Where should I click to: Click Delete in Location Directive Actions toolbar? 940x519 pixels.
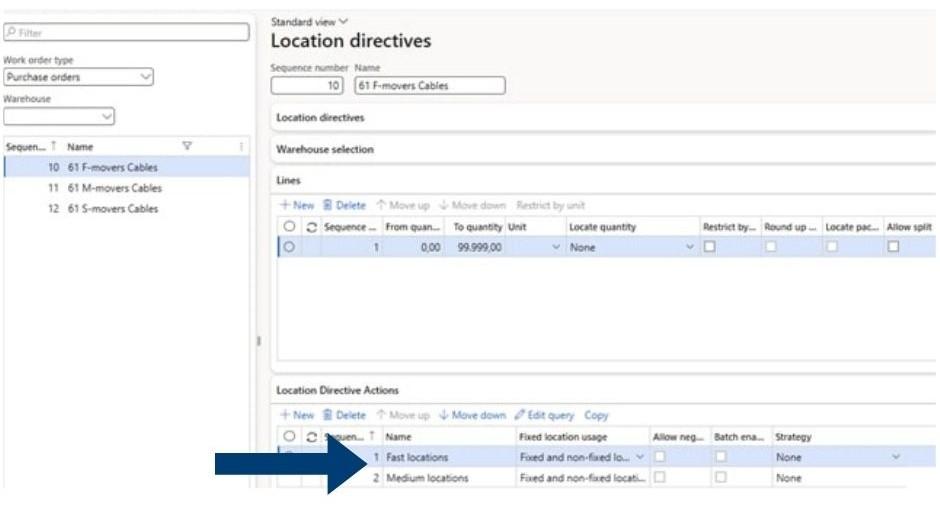[x=344, y=415]
